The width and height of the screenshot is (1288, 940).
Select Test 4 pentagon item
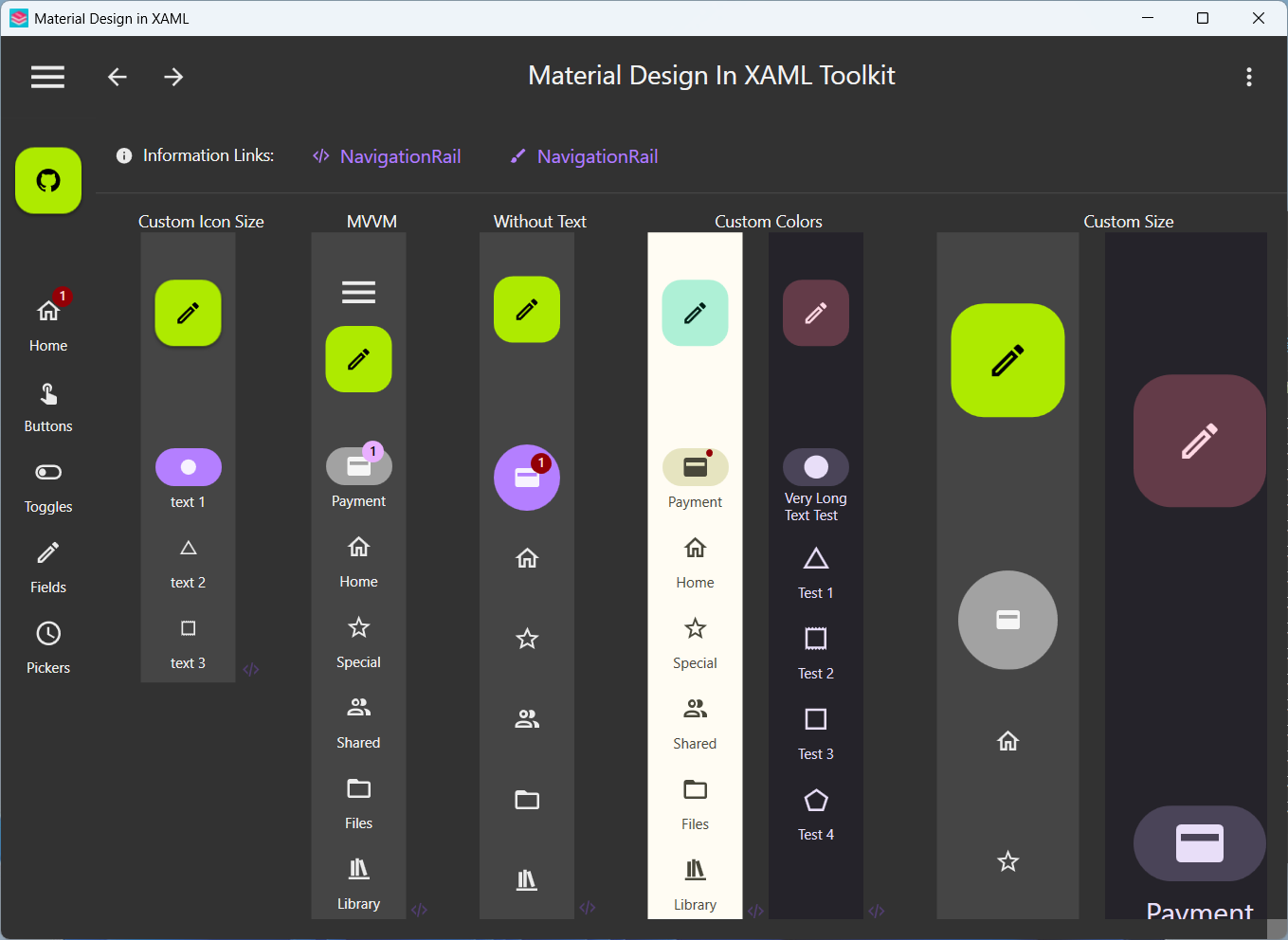(816, 815)
